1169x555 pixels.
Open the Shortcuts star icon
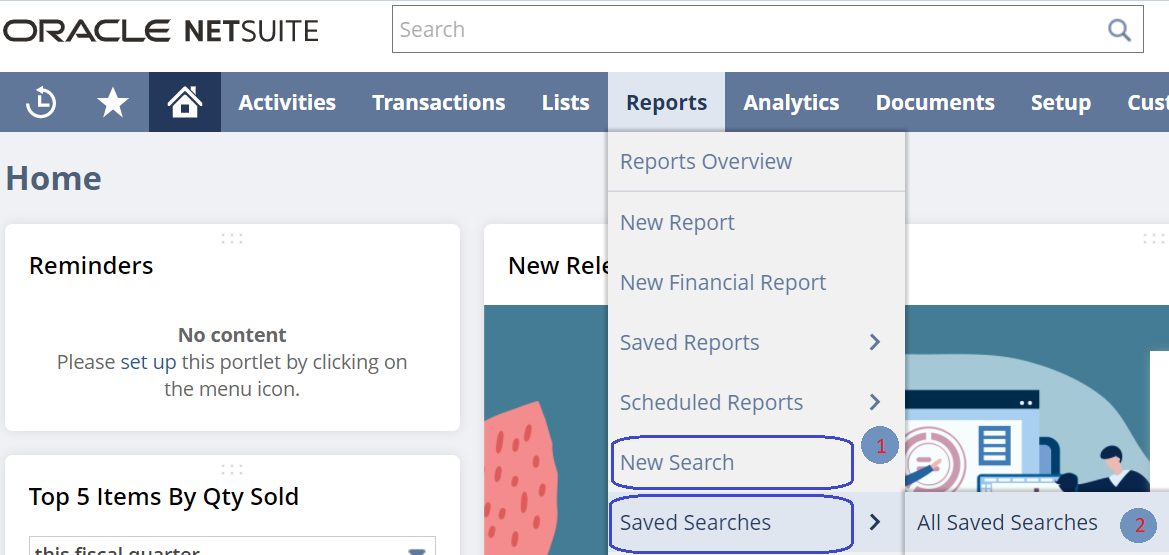pos(113,102)
